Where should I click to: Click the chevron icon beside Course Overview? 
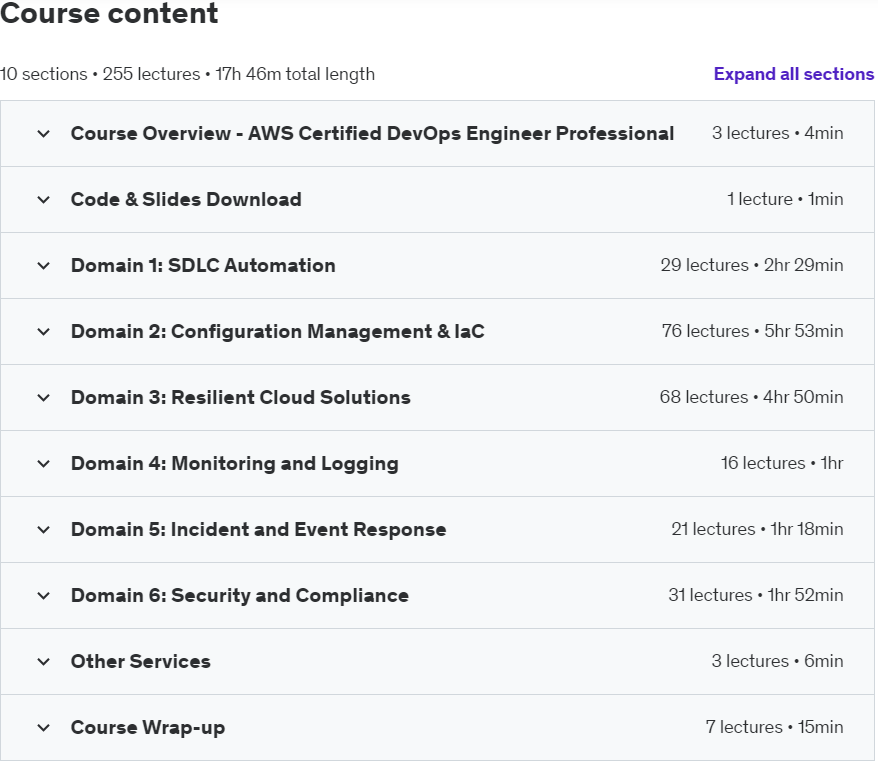(x=43, y=134)
